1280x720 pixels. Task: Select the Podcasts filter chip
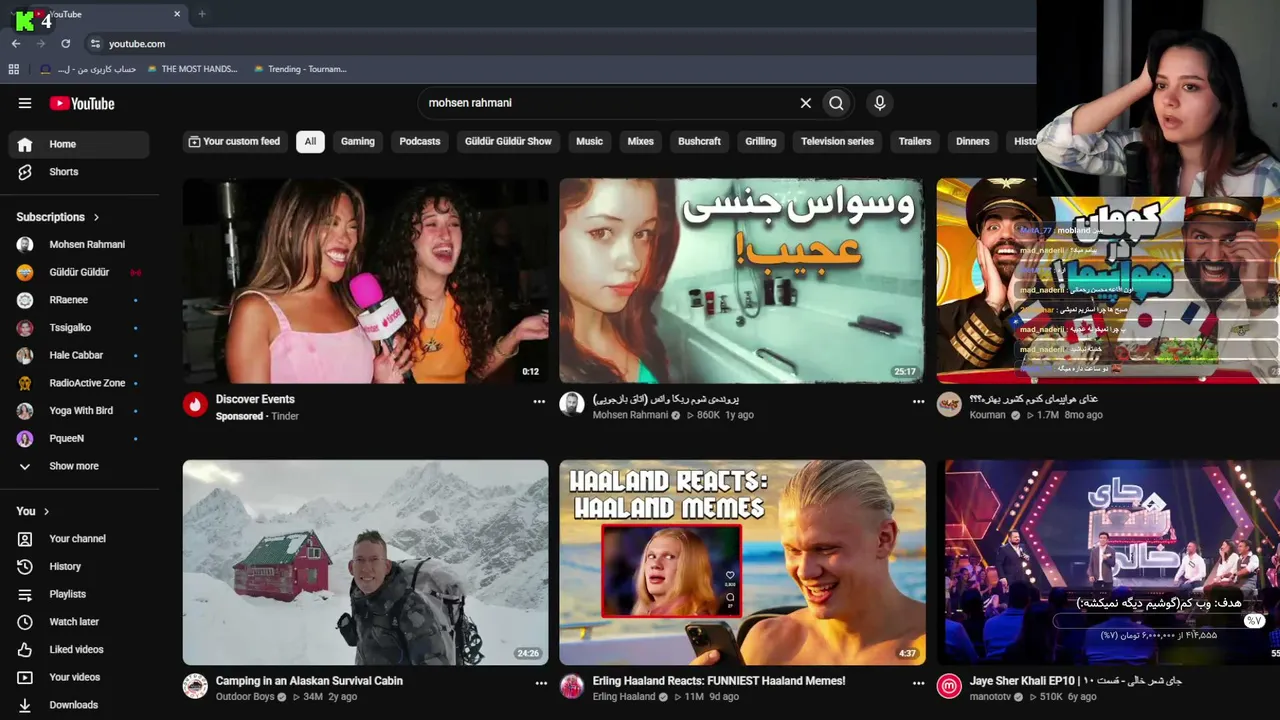click(x=420, y=141)
